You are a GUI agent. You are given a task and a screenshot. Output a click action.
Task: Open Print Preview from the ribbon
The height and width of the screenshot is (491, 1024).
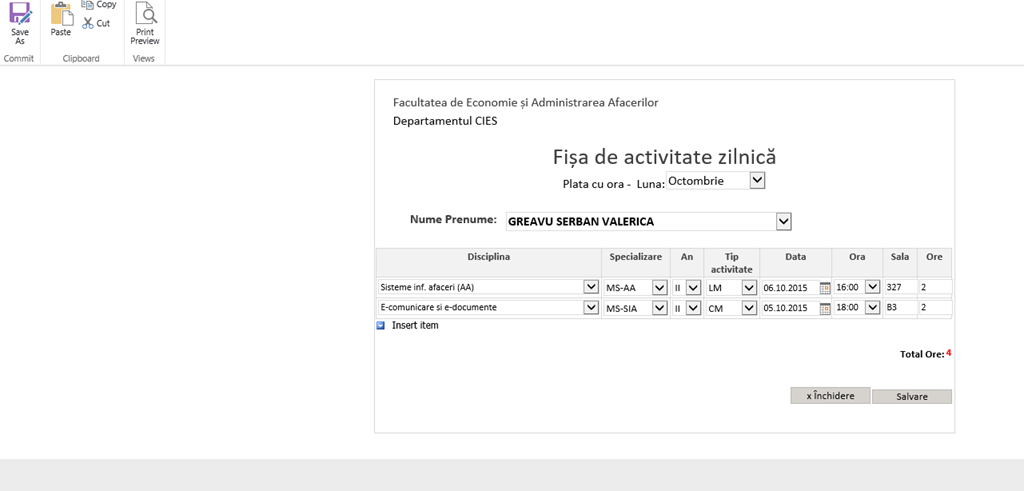pos(145,16)
